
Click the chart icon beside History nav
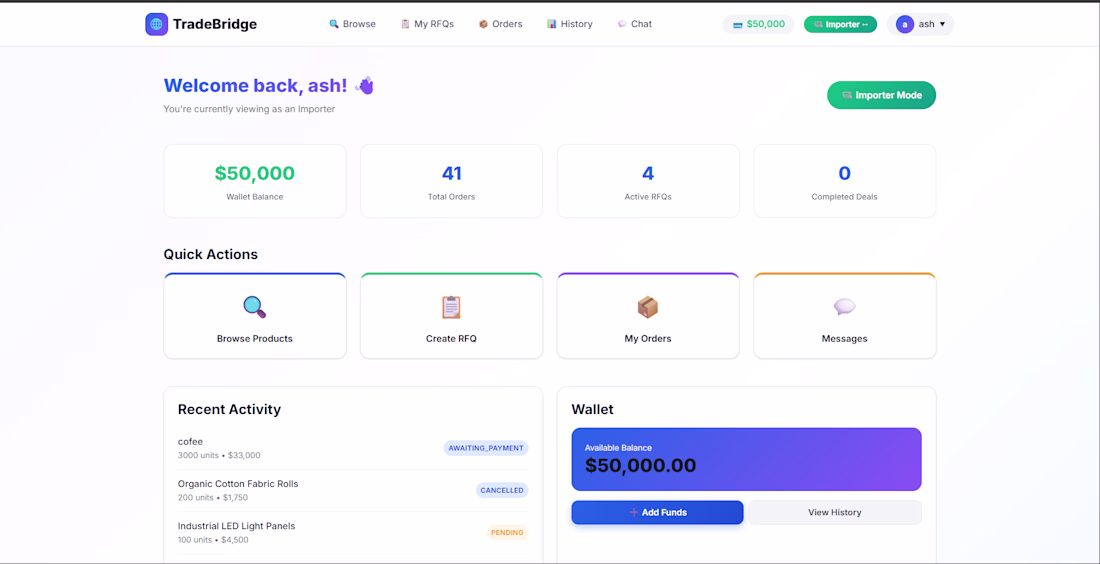point(552,24)
